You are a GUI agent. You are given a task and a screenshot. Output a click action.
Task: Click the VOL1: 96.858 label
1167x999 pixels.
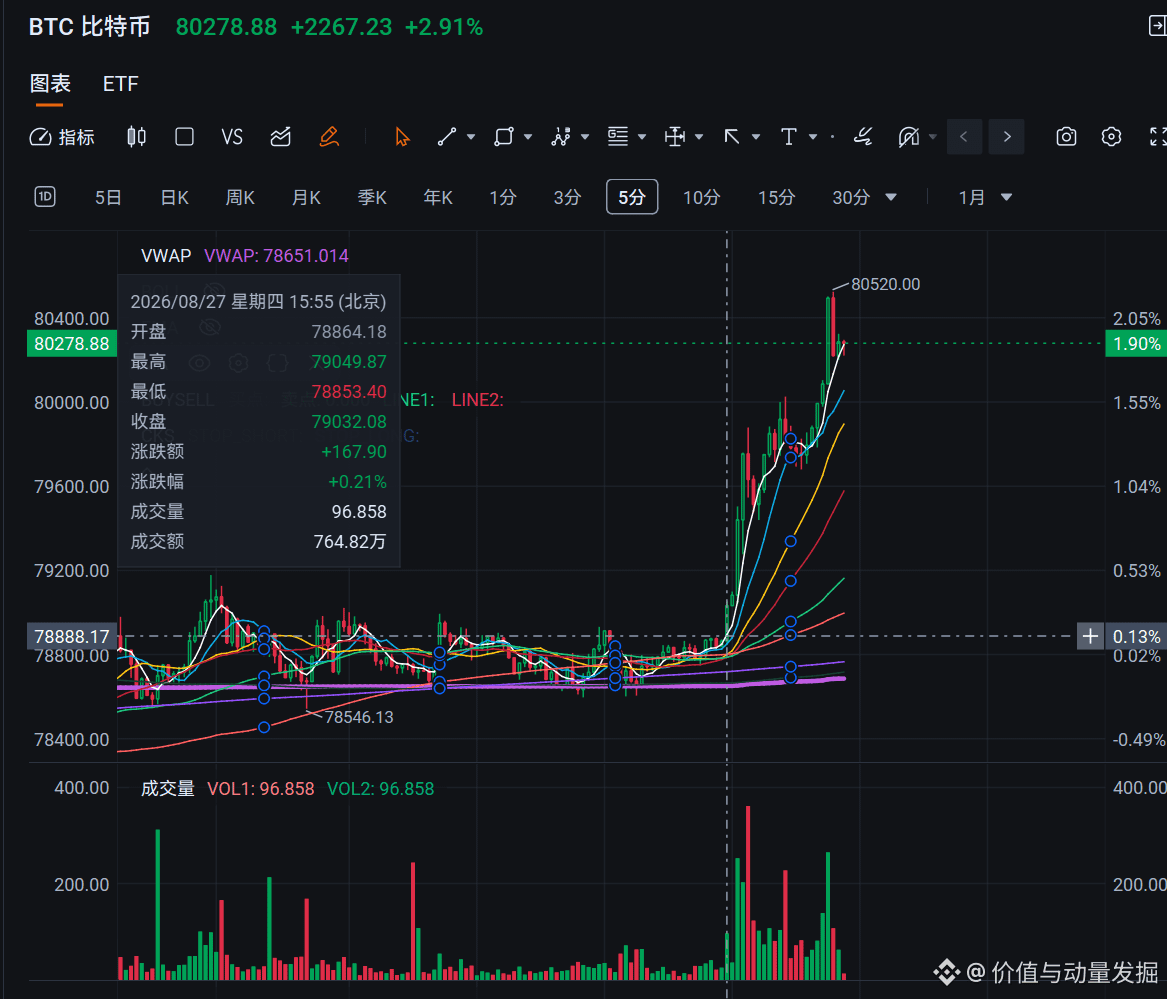click(x=260, y=789)
